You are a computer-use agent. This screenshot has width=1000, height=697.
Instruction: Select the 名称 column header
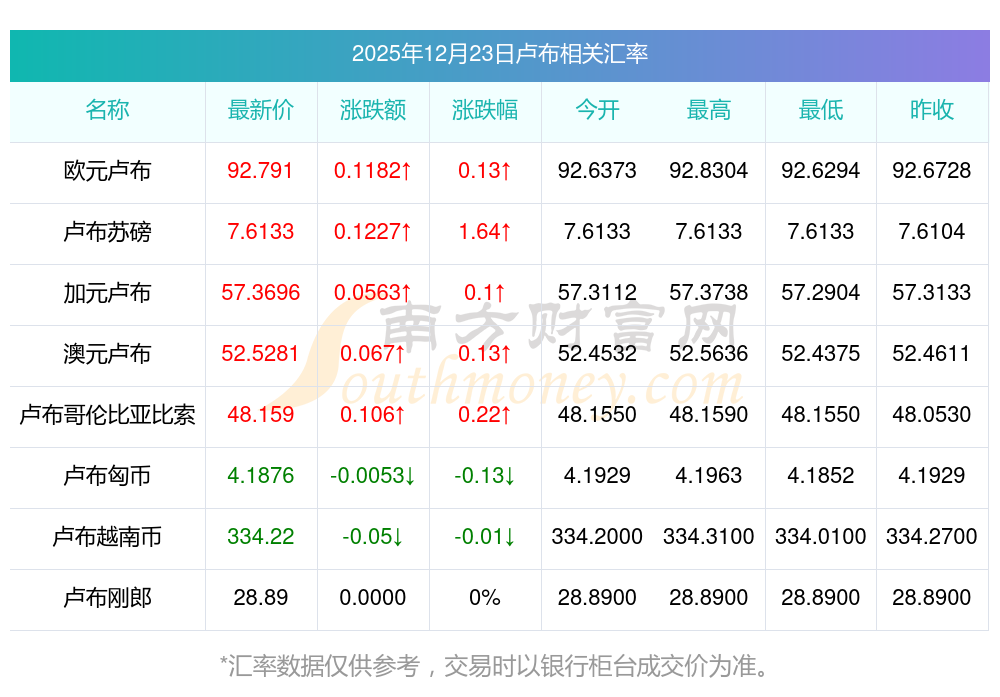[x=107, y=110]
